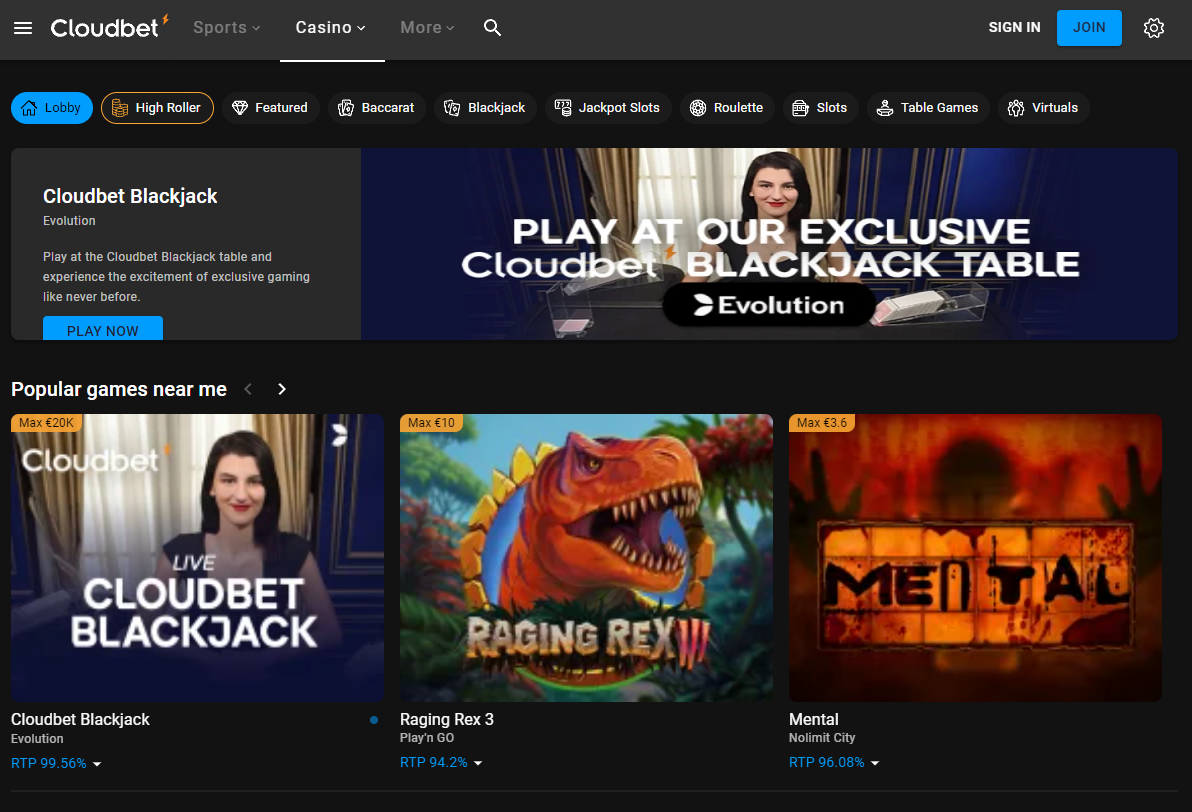Click the exclusive blackjack table banner image
The image size is (1192, 812).
[769, 244]
